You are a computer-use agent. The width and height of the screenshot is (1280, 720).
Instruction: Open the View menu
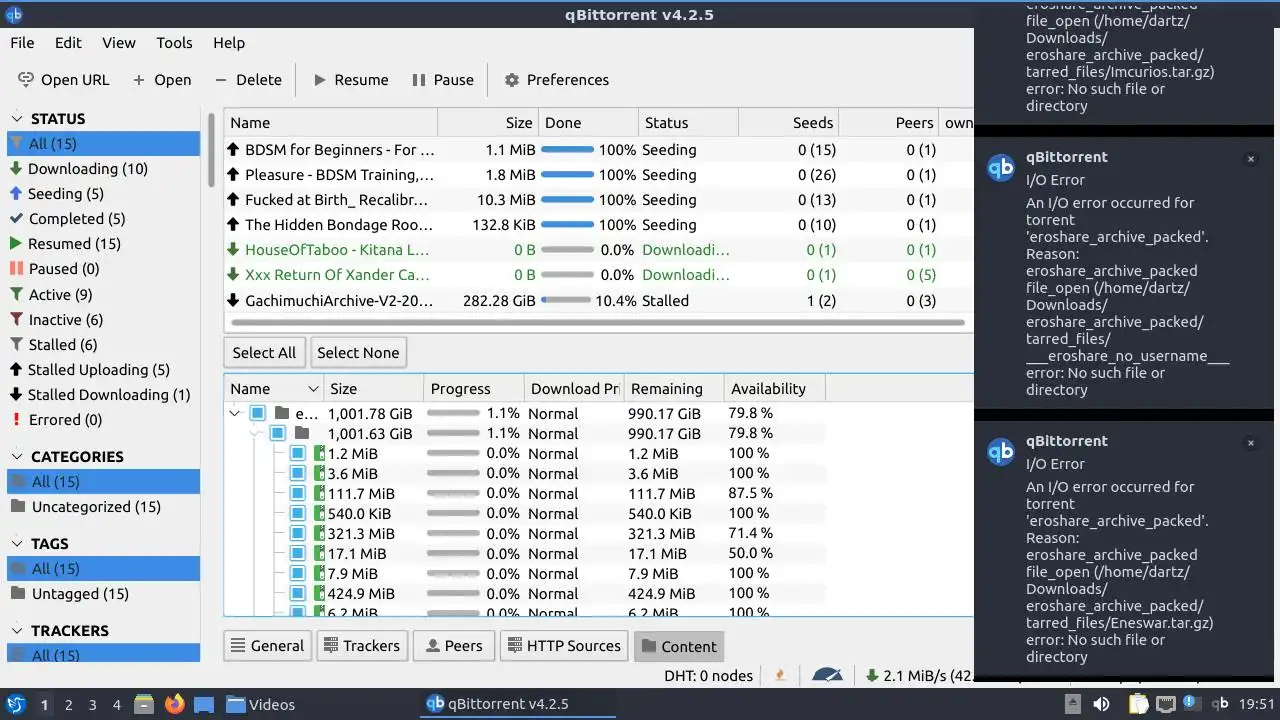[x=119, y=43]
